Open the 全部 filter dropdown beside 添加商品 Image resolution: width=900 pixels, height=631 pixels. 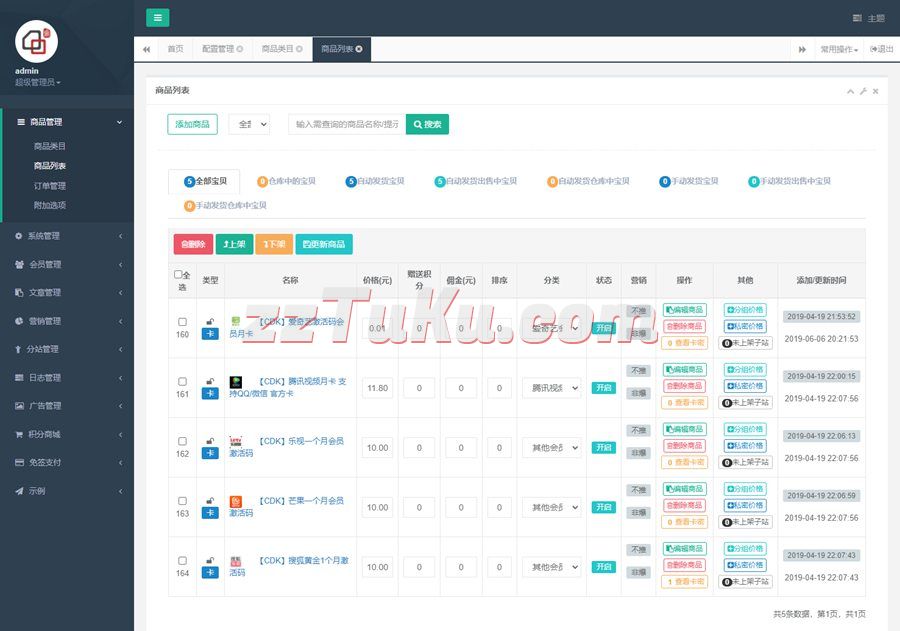tap(249, 124)
